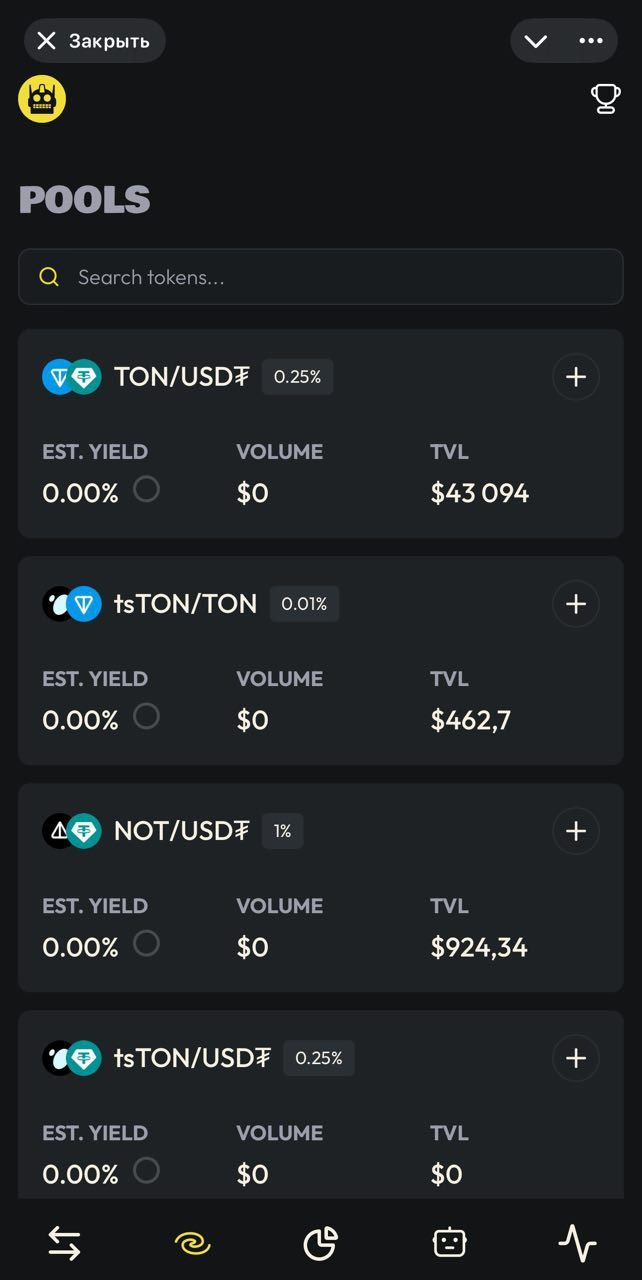The height and width of the screenshot is (1280, 642).
Task: Open the activity pulse icon in bottom navigation
Action: pyautogui.click(x=578, y=1242)
